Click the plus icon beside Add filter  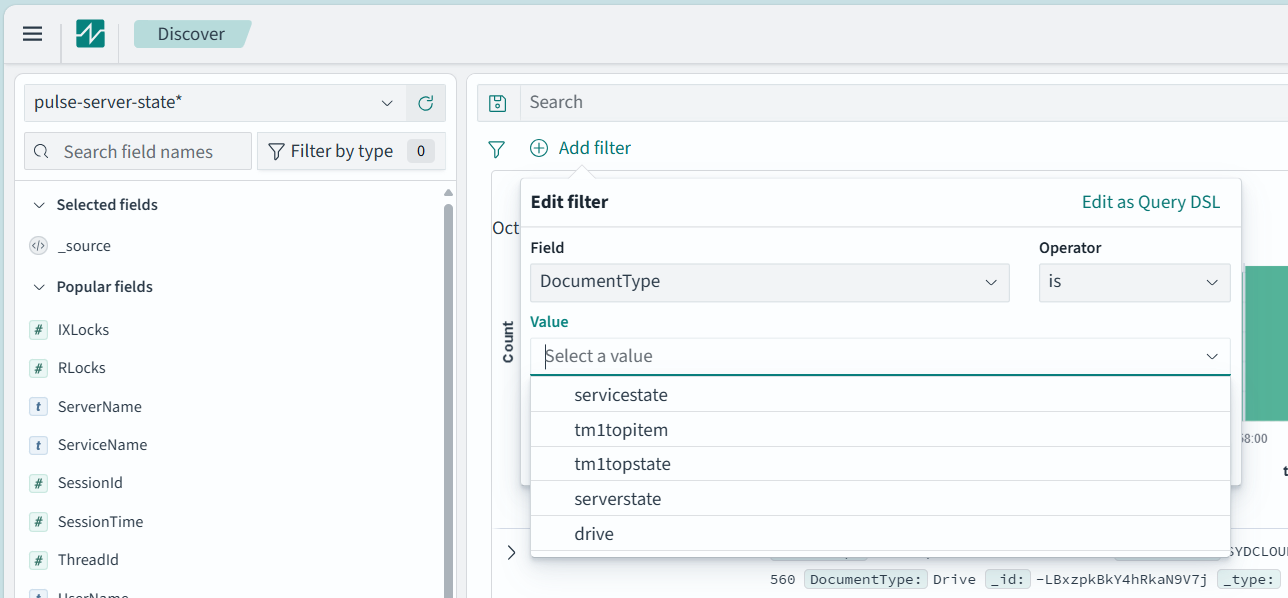pos(539,148)
